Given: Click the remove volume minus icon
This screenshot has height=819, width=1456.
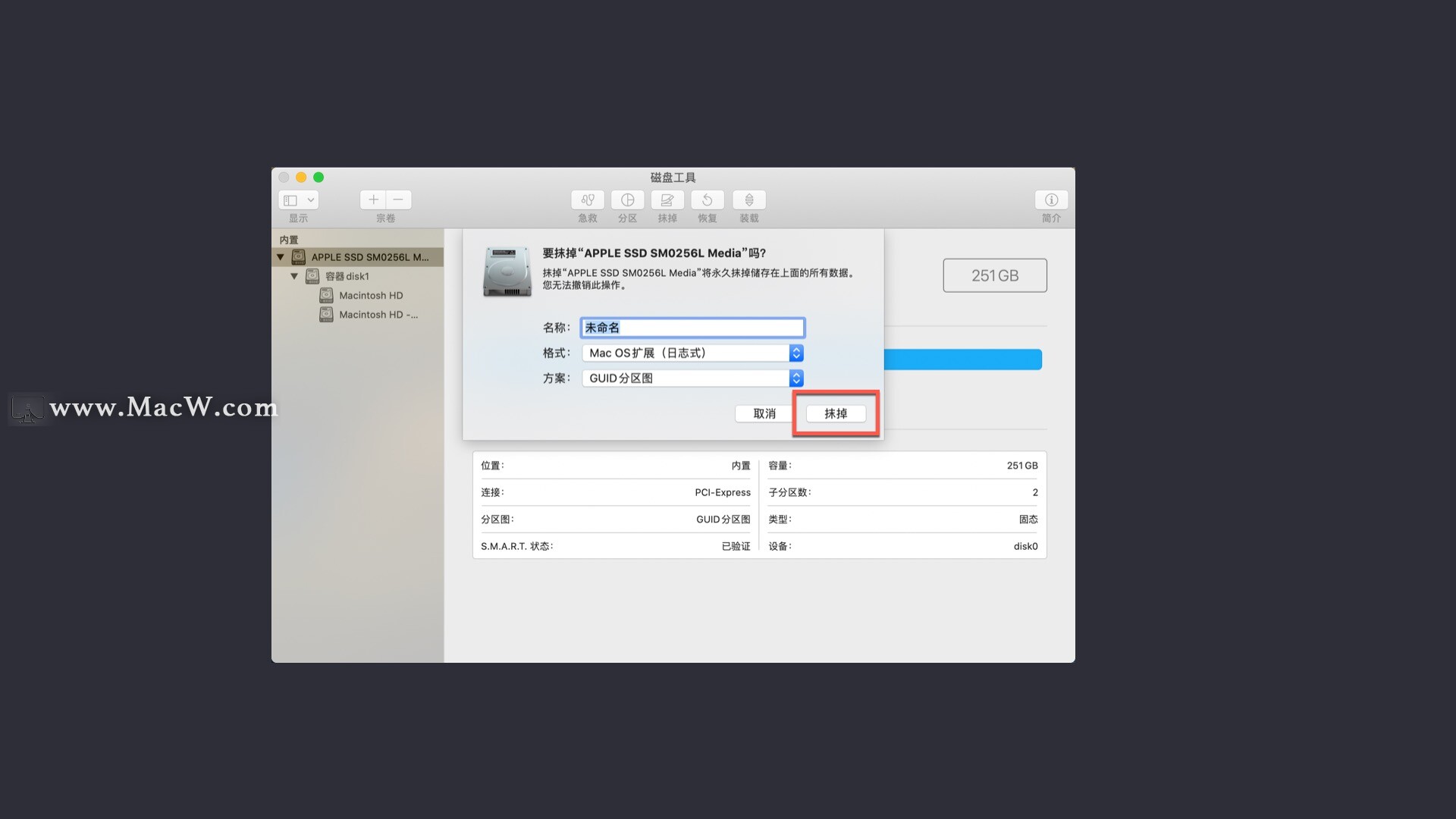Looking at the screenshot, I should 399,200.
